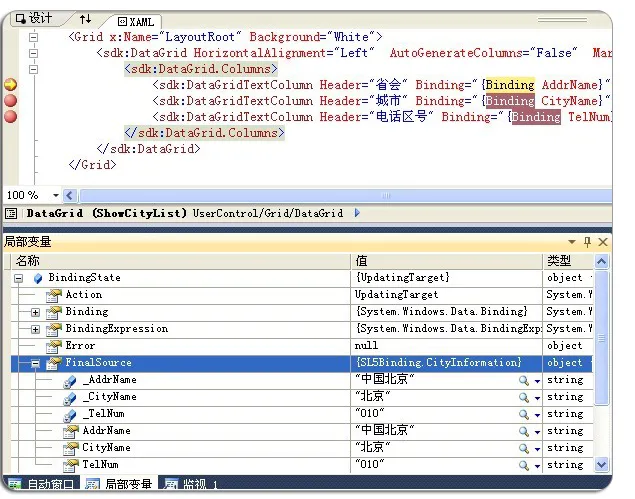Open visualizer dropdown for AddrName property
635x499 pixels.
coord(537,432)
